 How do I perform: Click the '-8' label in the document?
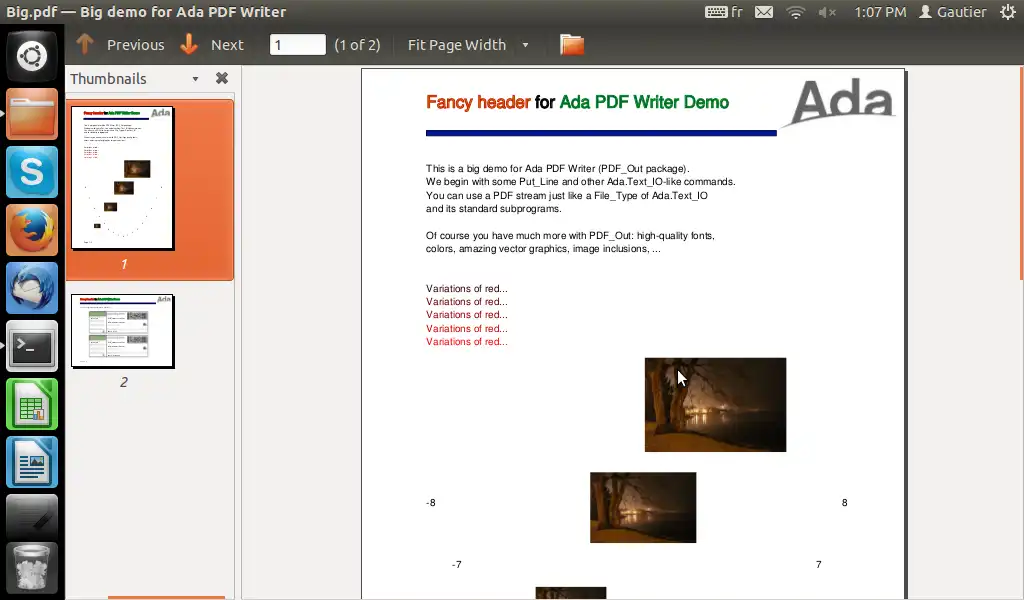[430, 503]
